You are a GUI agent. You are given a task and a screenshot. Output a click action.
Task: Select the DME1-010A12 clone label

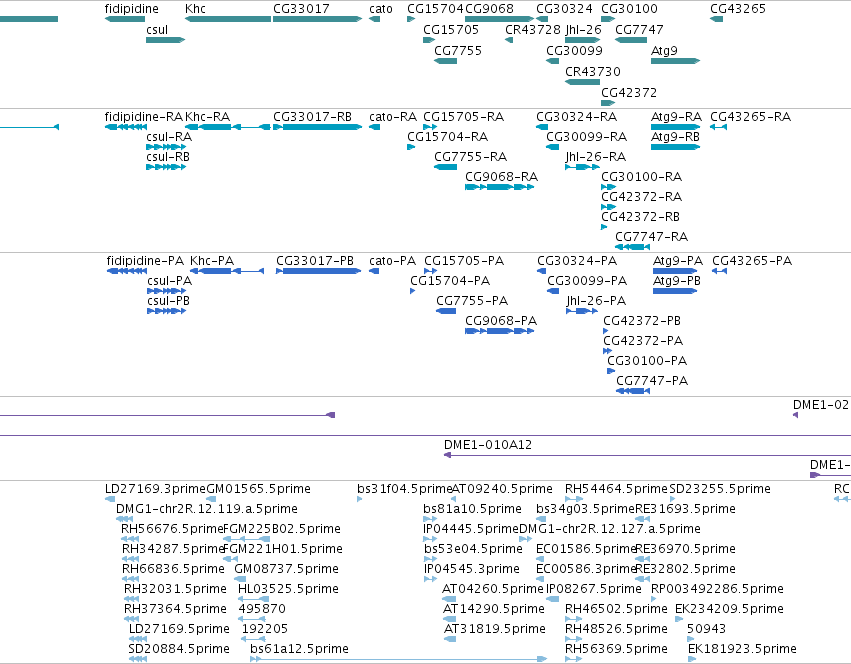[488, 445]
